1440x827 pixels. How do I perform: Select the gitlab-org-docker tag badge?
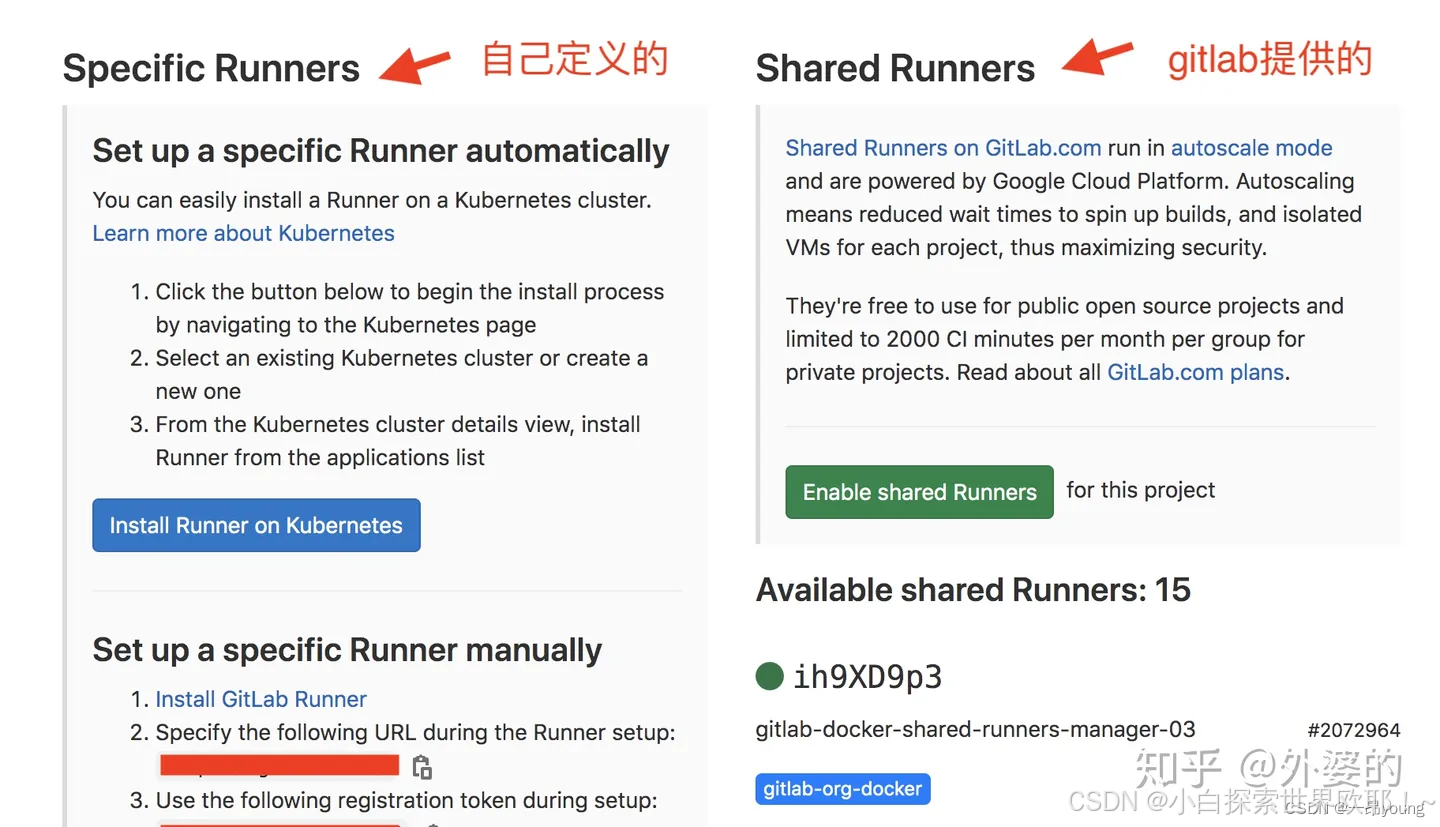pos(843,789)
